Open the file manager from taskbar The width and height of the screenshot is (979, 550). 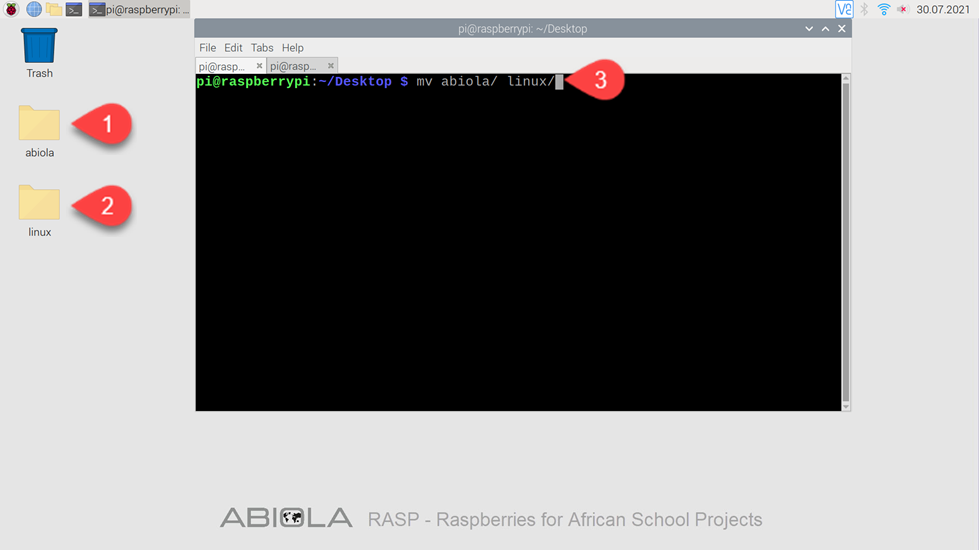click(x=54, y=9)
